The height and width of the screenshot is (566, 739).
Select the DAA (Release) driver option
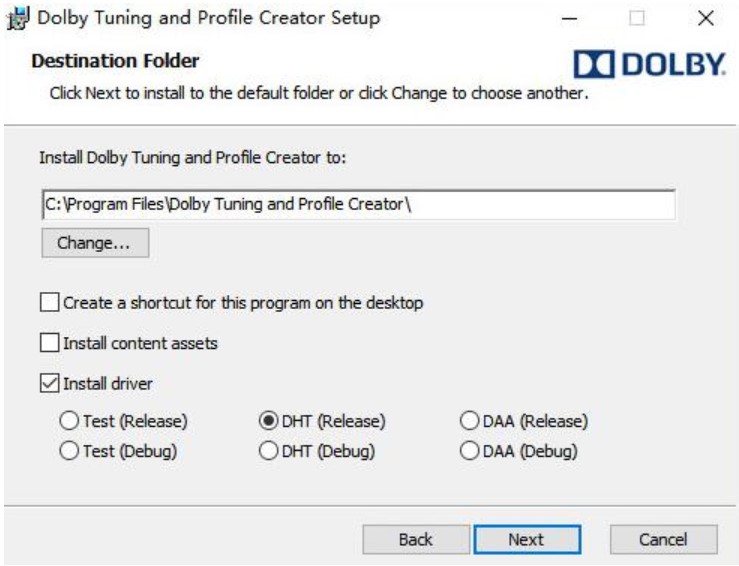468,422
